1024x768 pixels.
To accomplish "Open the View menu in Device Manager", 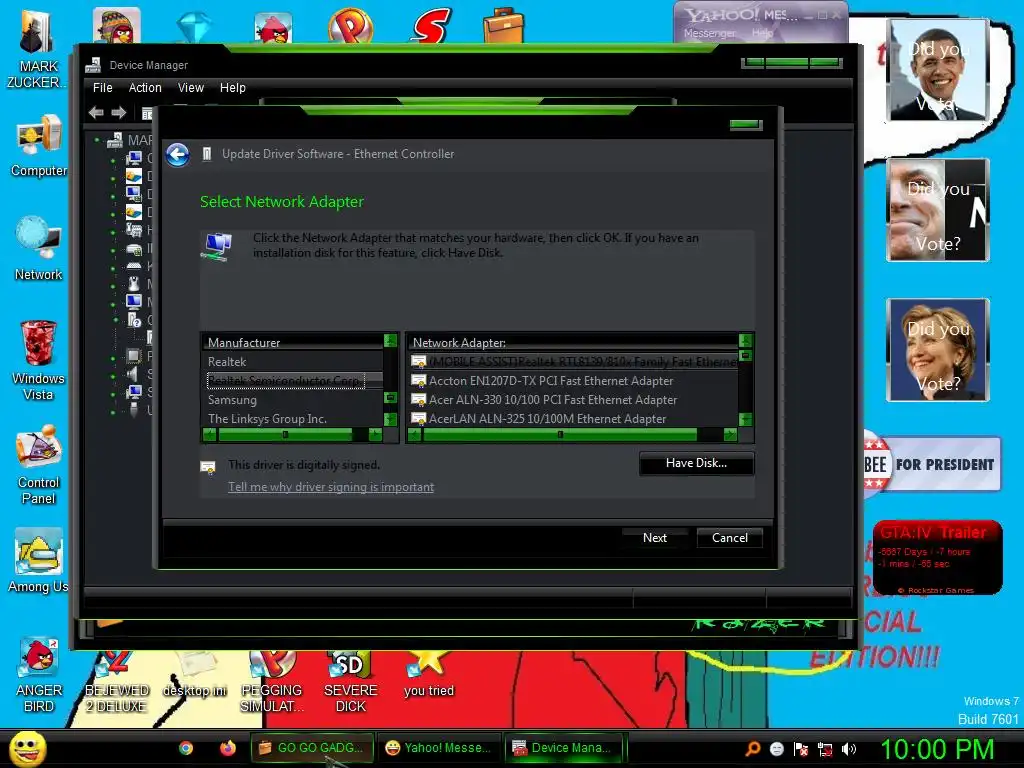I will point(191,88).
